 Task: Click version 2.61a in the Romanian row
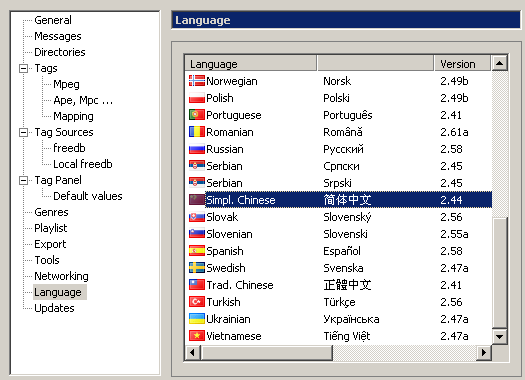[x=454, y=132]
